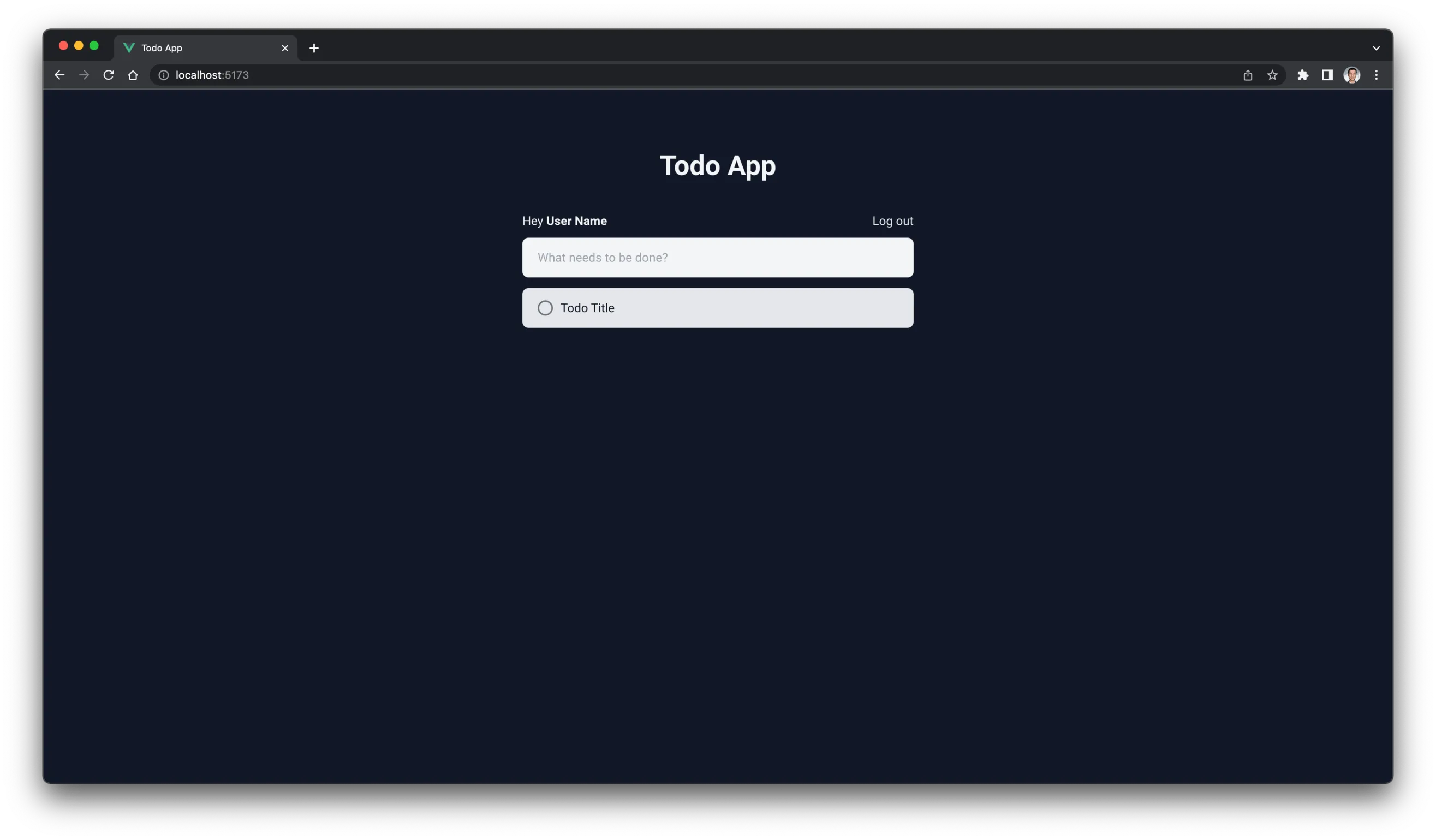Expand the tab search chevron
Screen dimensions: 1436x840
click(1376, 49)
